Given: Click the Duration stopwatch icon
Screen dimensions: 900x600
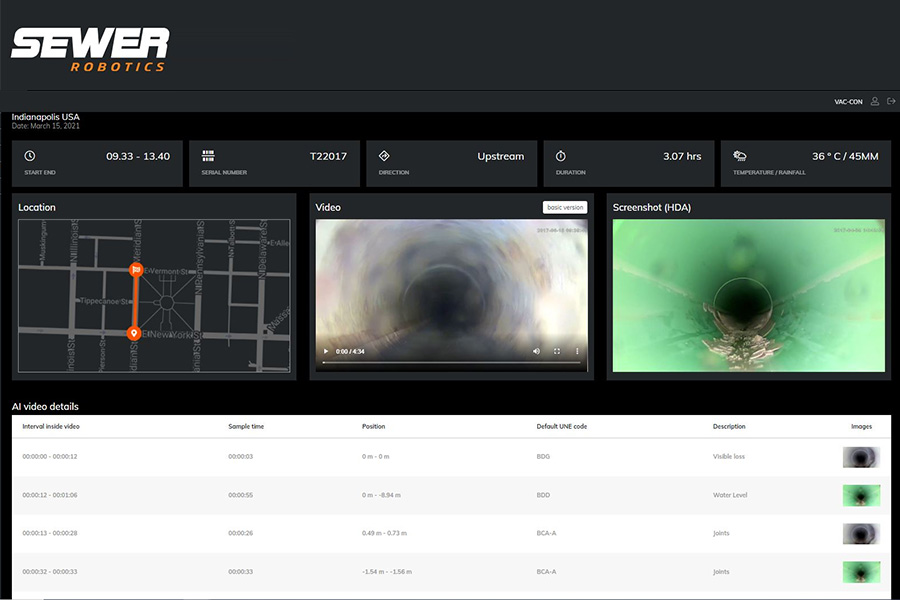Looking at the screenshot, I should coord(561,156).
